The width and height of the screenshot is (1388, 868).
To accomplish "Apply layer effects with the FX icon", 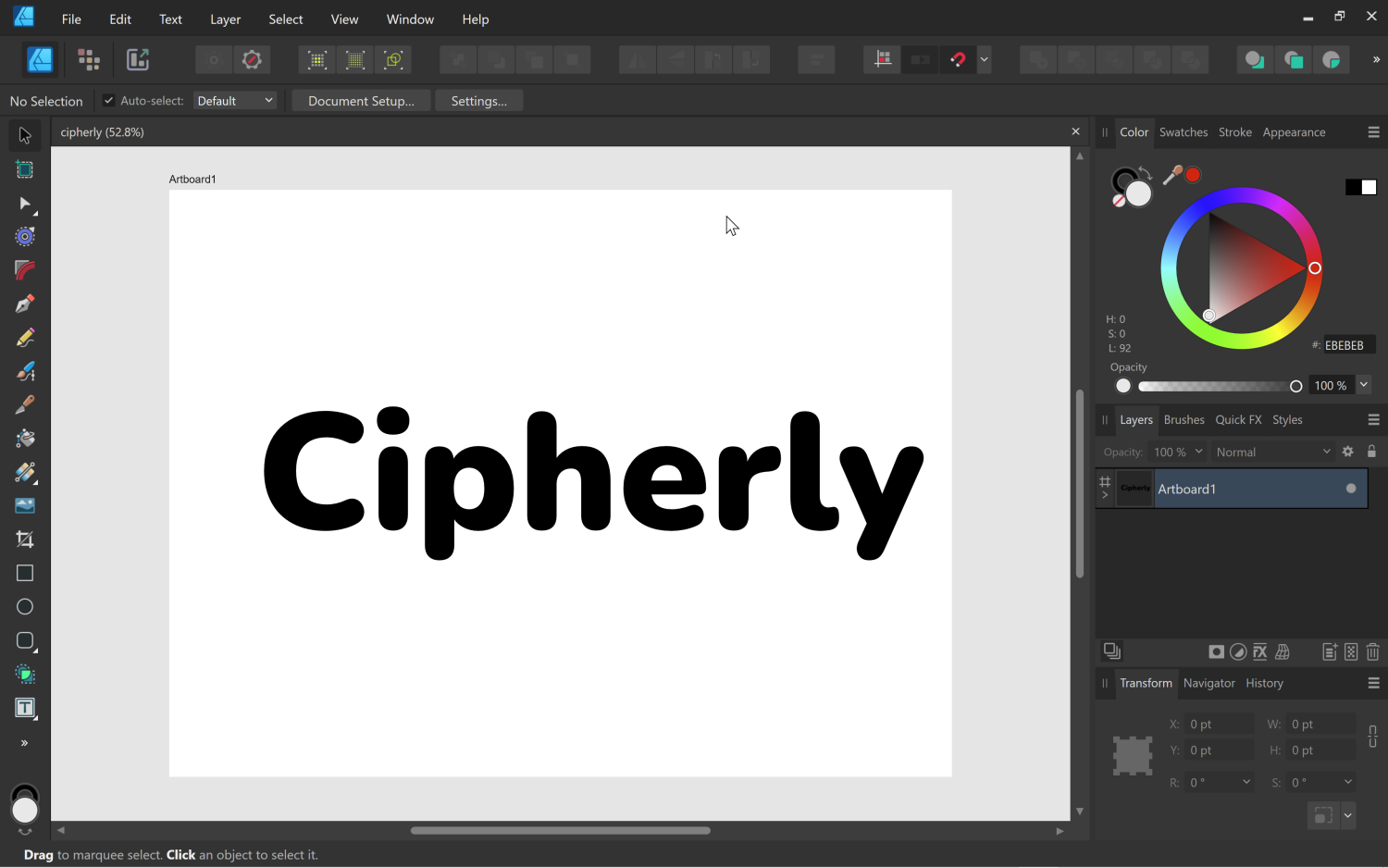I will 1259,651.
